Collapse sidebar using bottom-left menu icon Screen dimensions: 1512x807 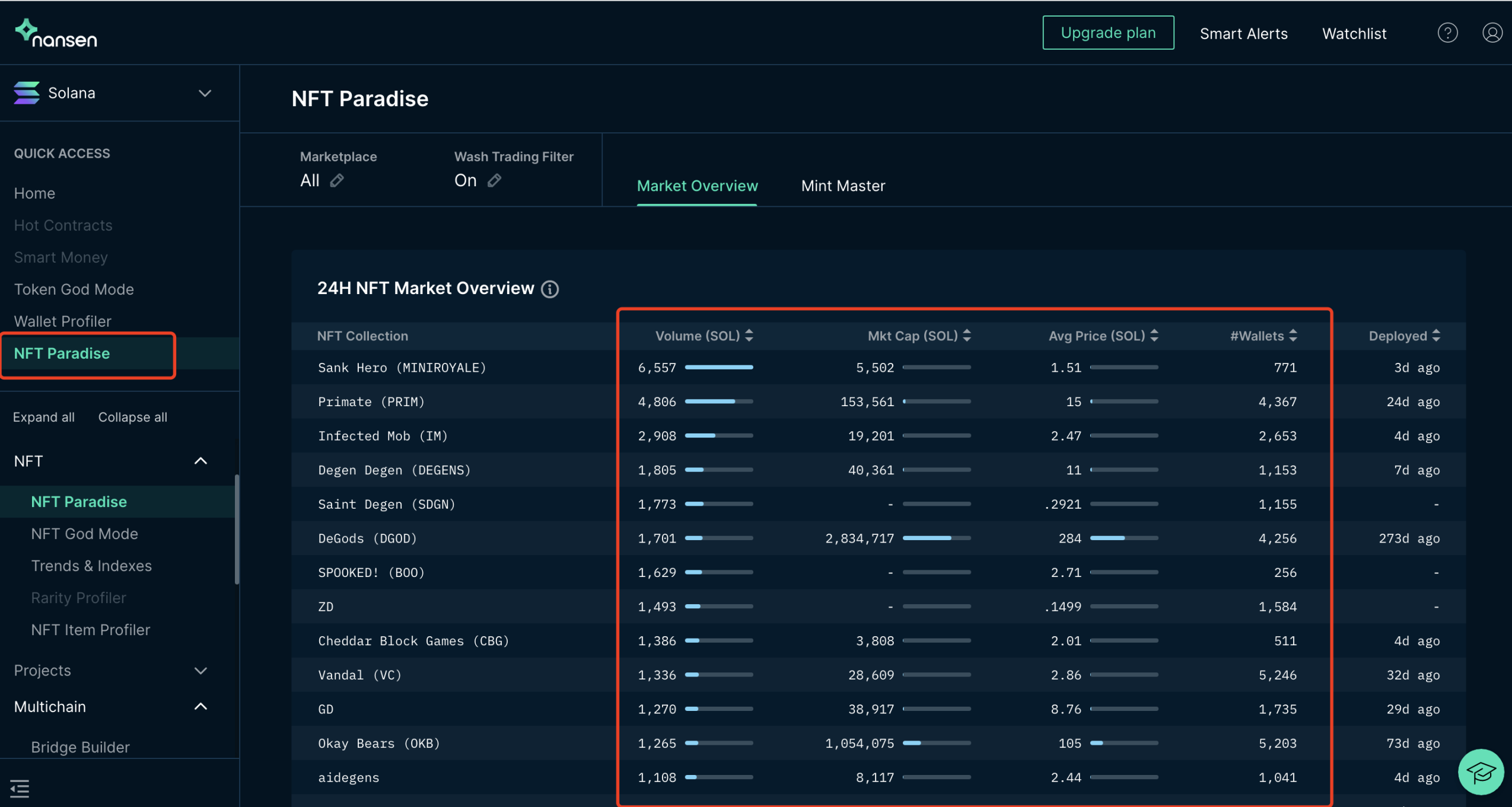20,788
